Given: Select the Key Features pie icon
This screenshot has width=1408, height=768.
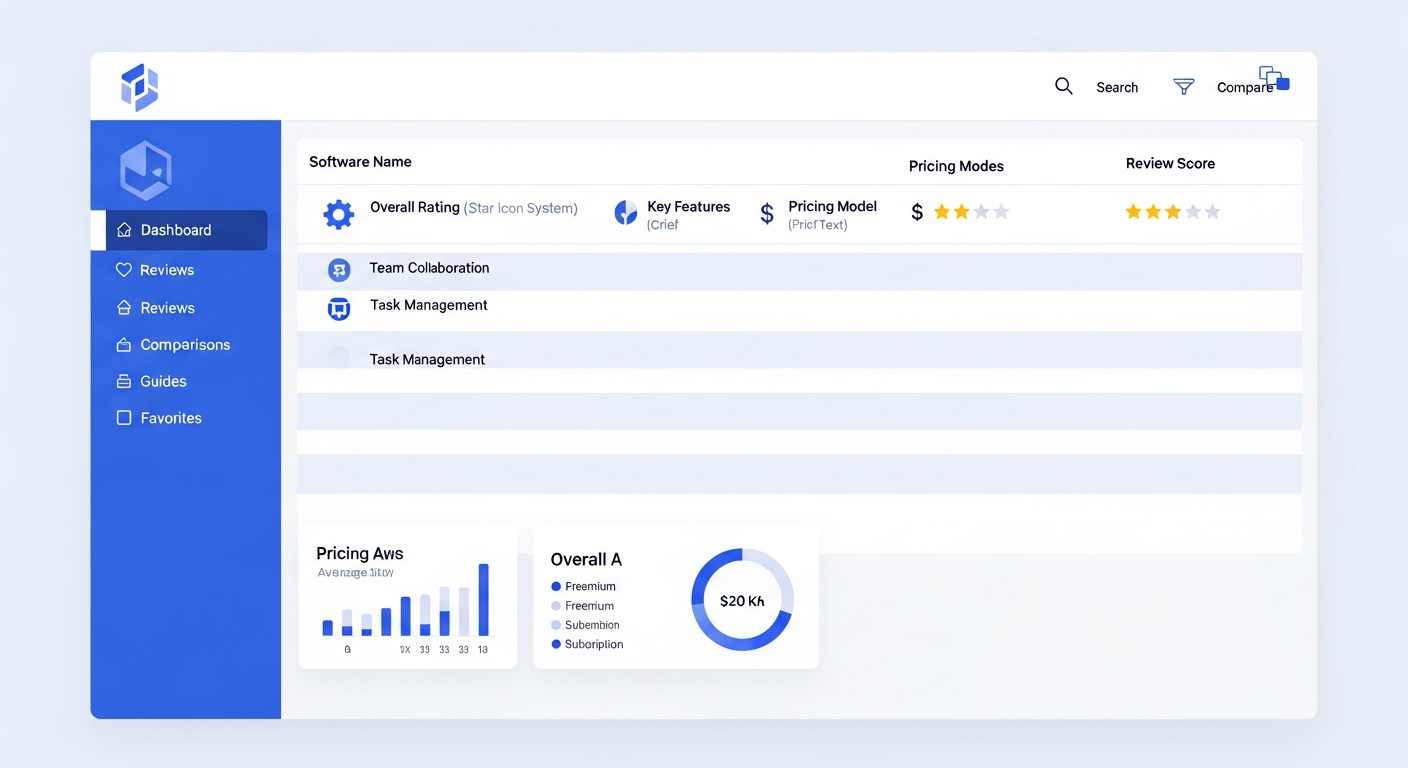Looking at the screenshot, I should pos(625,213).
